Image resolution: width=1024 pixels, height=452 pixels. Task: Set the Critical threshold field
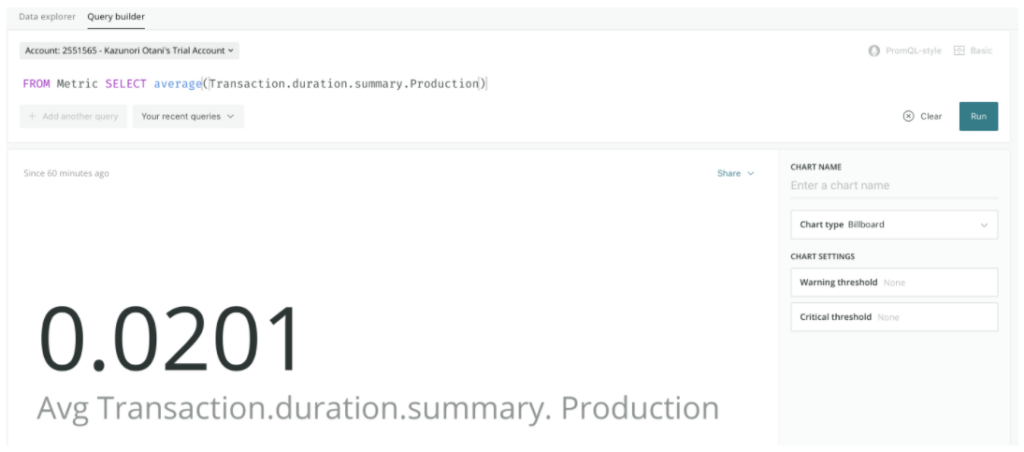click(894, 317)
